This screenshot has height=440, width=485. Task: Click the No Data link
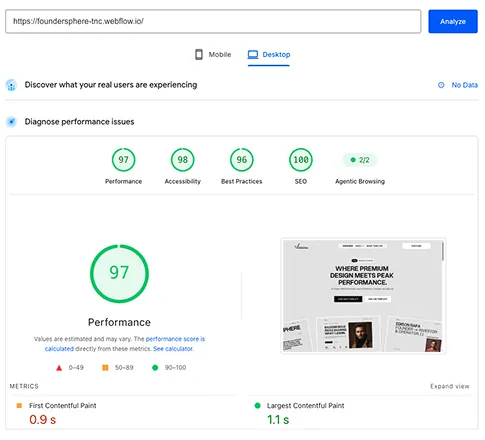pos(464,85)
